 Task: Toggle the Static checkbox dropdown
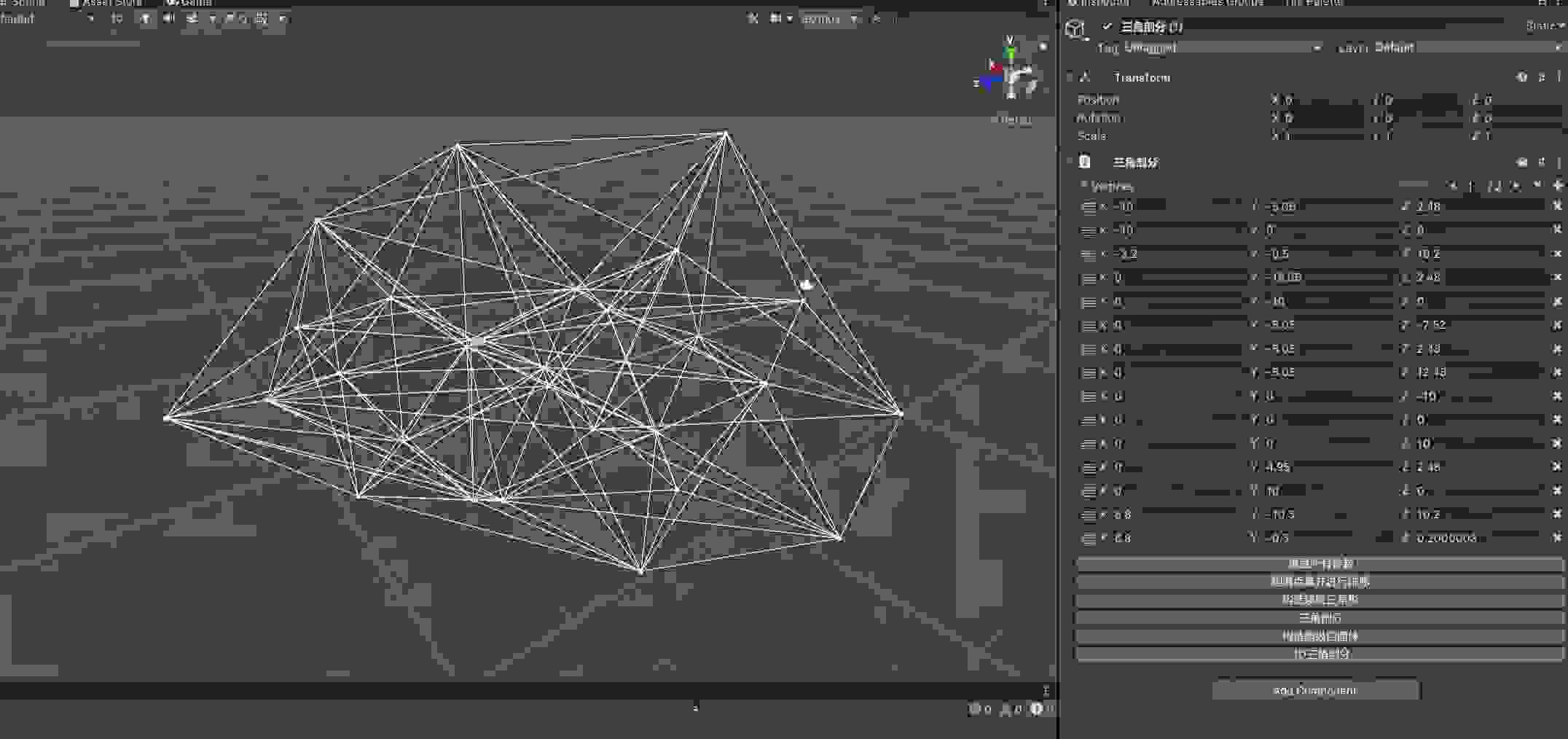[x=1545, y=26]
